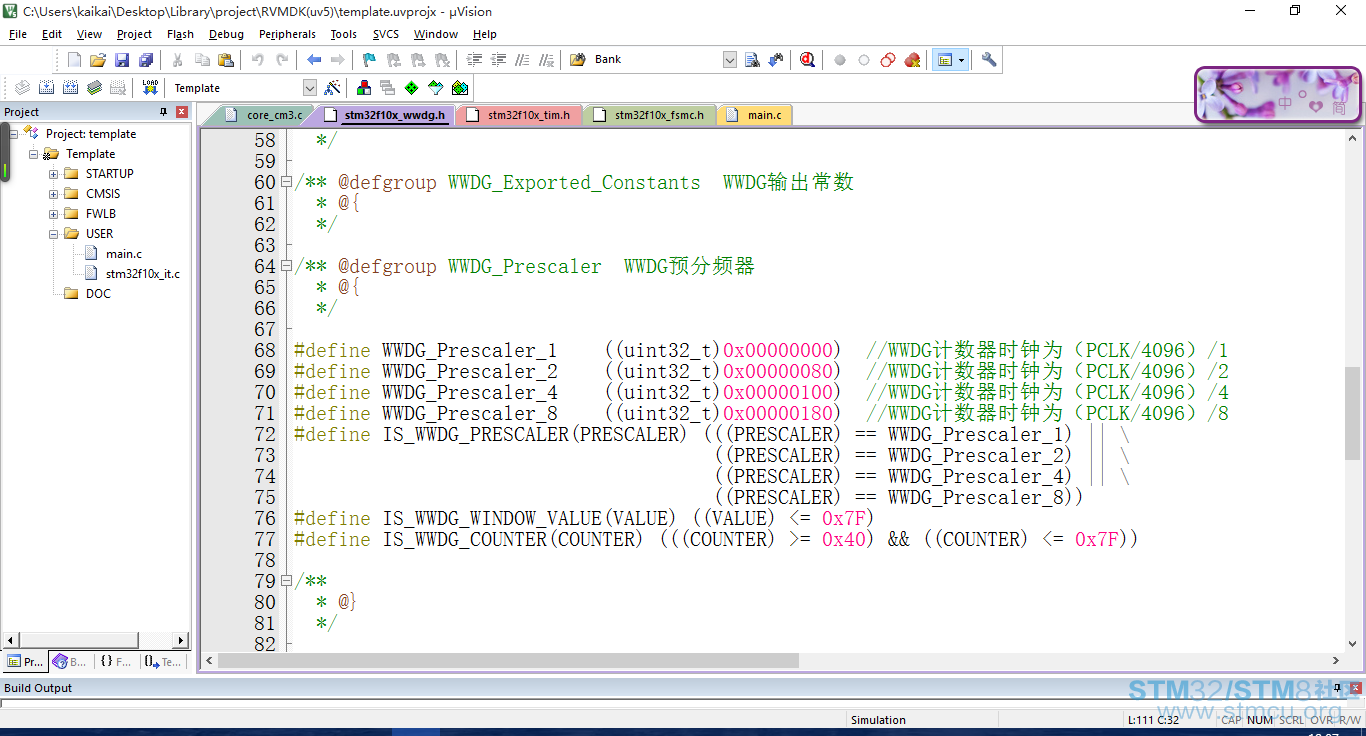
Task: Click the editor vertical scrollbar thumb
Action: point(1352,413)
